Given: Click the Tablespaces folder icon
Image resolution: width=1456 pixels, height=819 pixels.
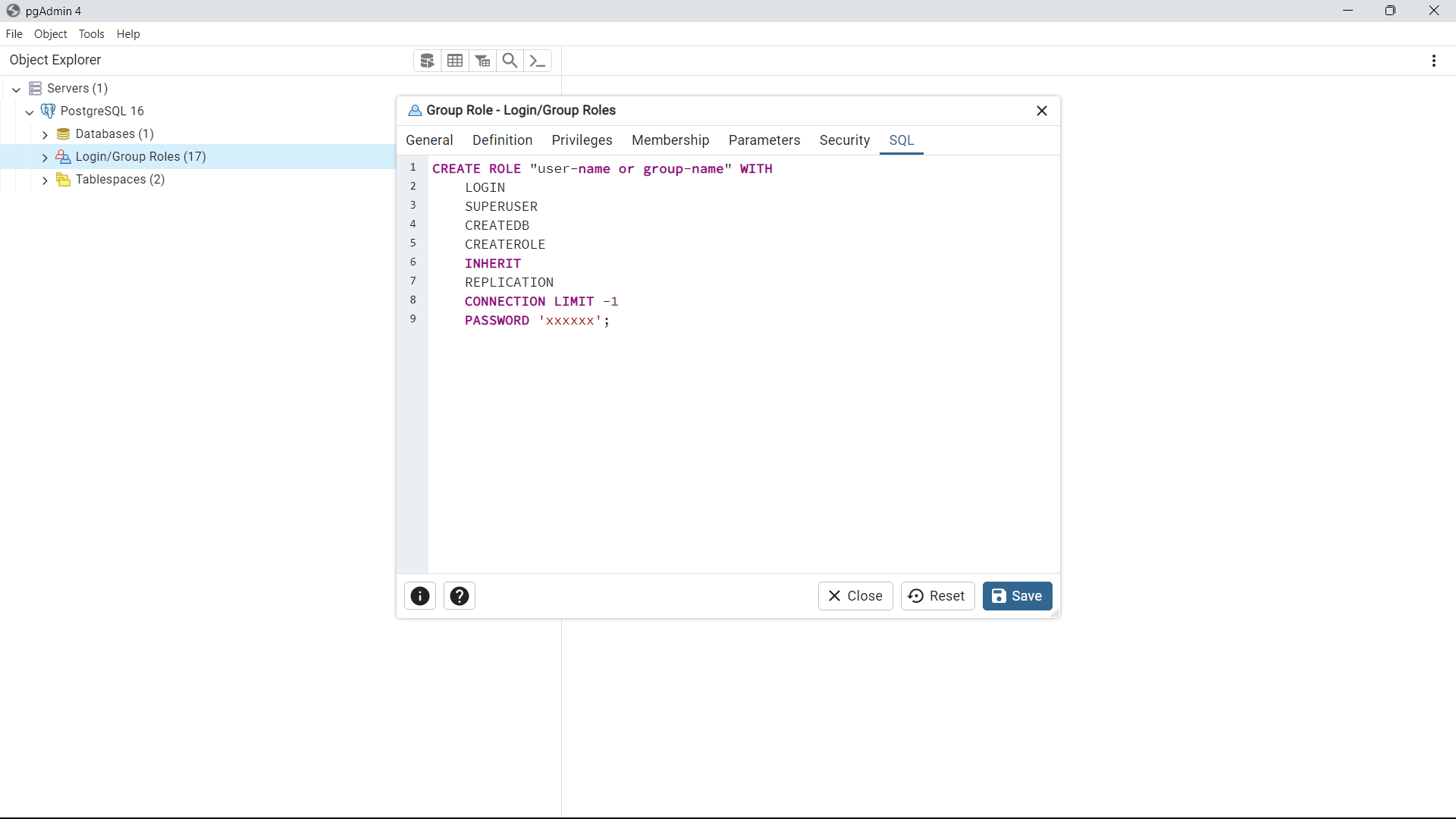Looking at the screenshot, I should [x=64, y=180].
